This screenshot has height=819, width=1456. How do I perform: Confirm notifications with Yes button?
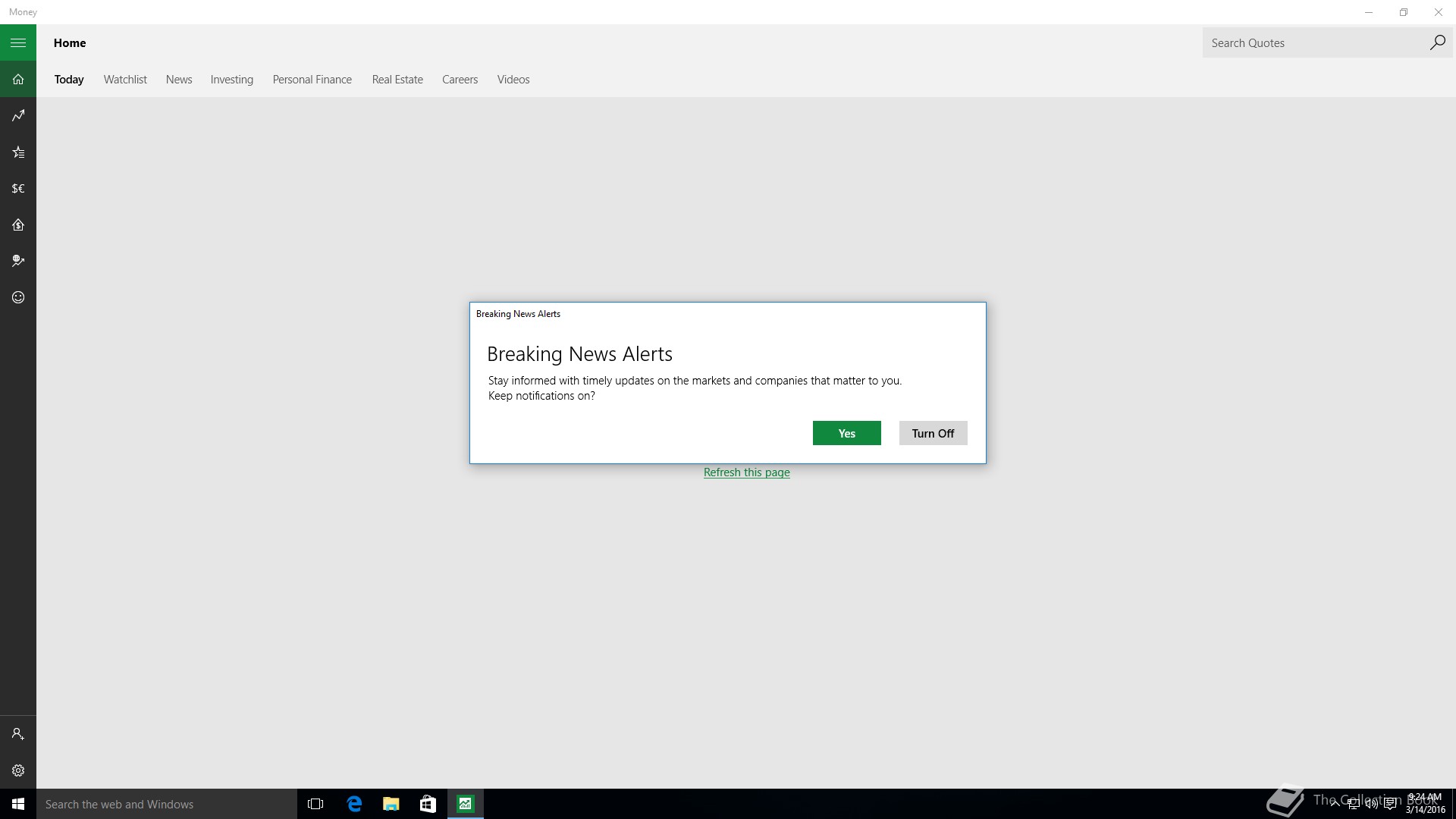pos(847,433)
